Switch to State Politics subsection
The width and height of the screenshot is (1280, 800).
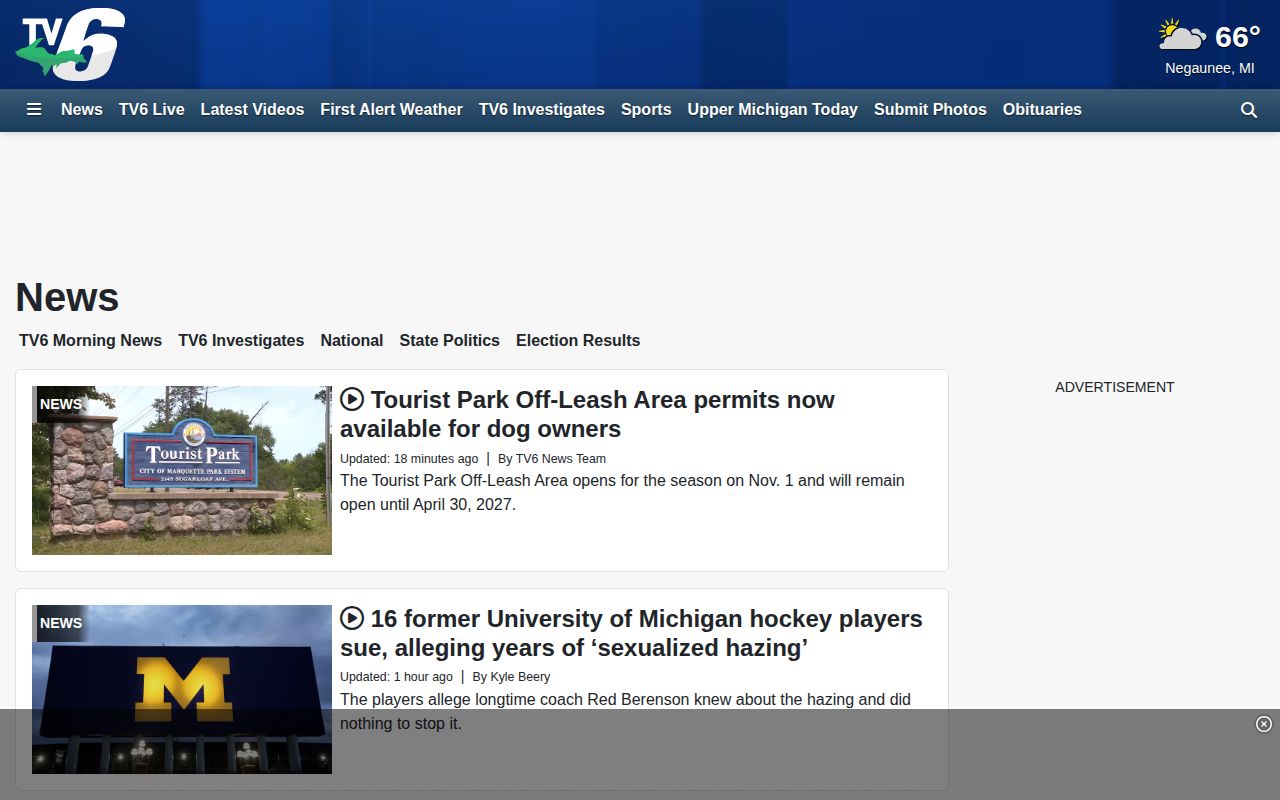[449, 340]
